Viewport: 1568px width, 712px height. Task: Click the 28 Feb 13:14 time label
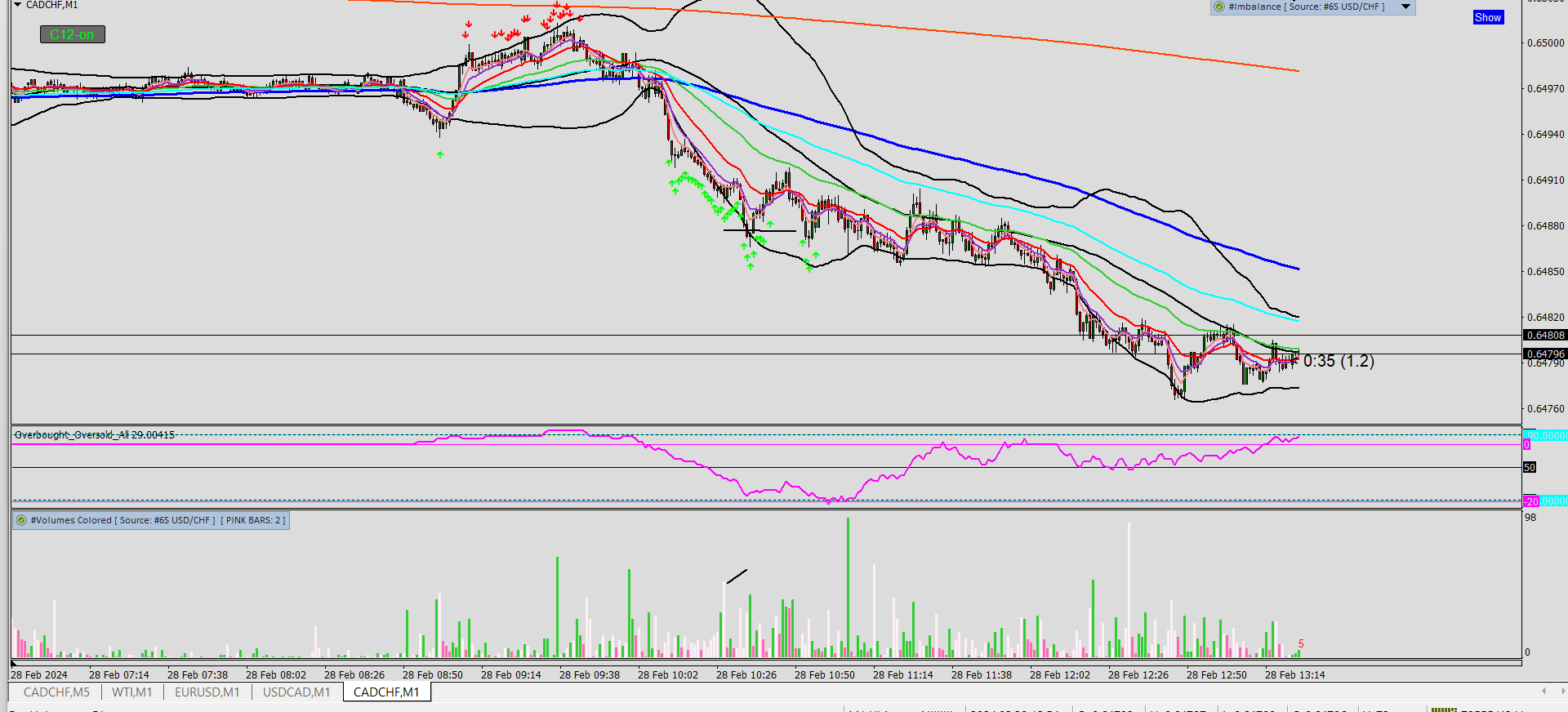point(1295,675)
